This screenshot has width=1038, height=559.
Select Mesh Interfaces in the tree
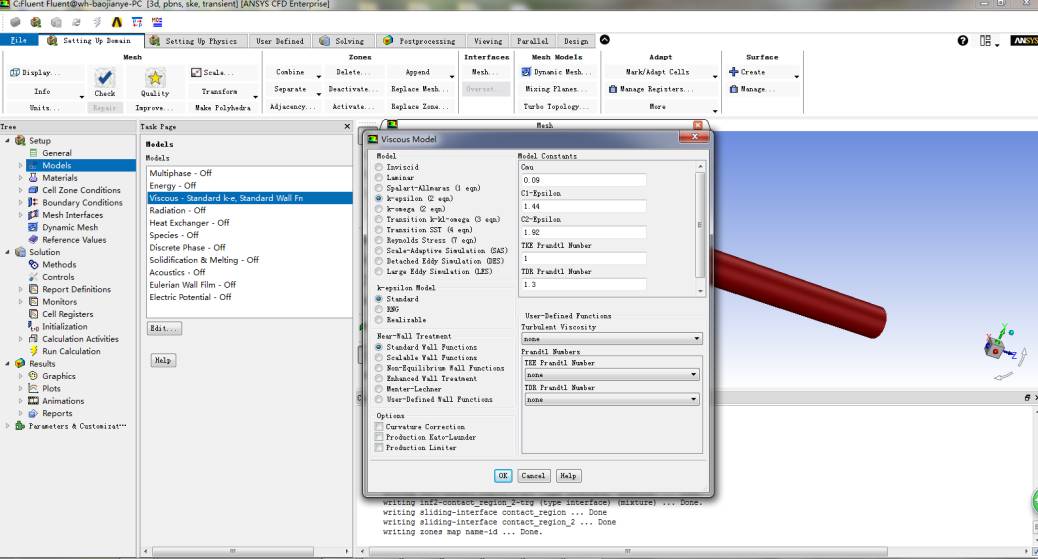point(72,215)
